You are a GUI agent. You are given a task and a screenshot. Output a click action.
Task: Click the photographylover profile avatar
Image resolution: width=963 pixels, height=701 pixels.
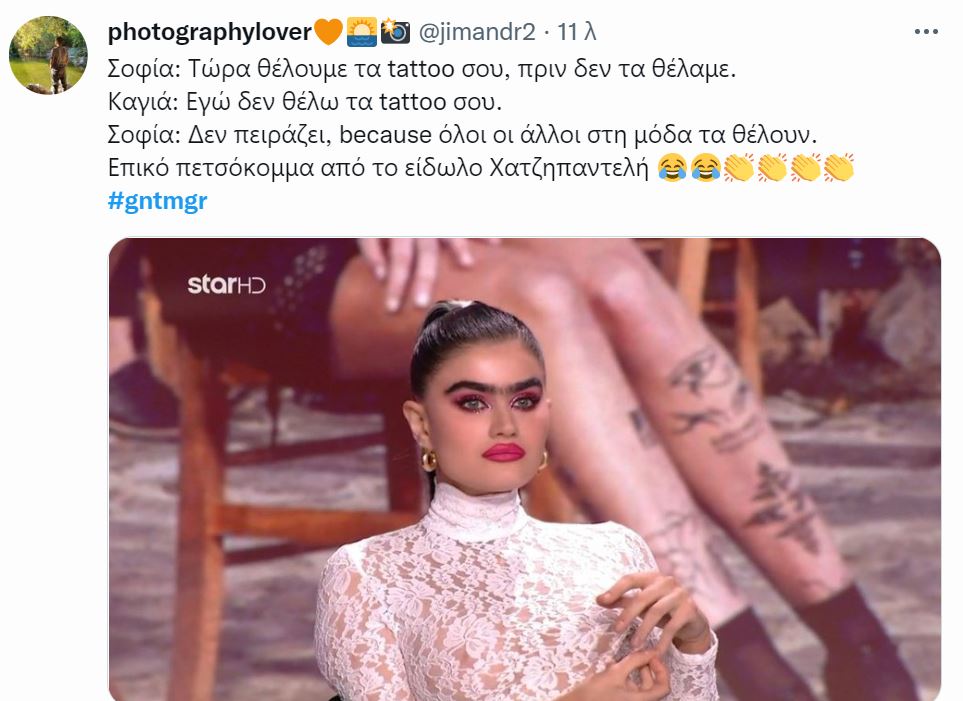(49, 55)
